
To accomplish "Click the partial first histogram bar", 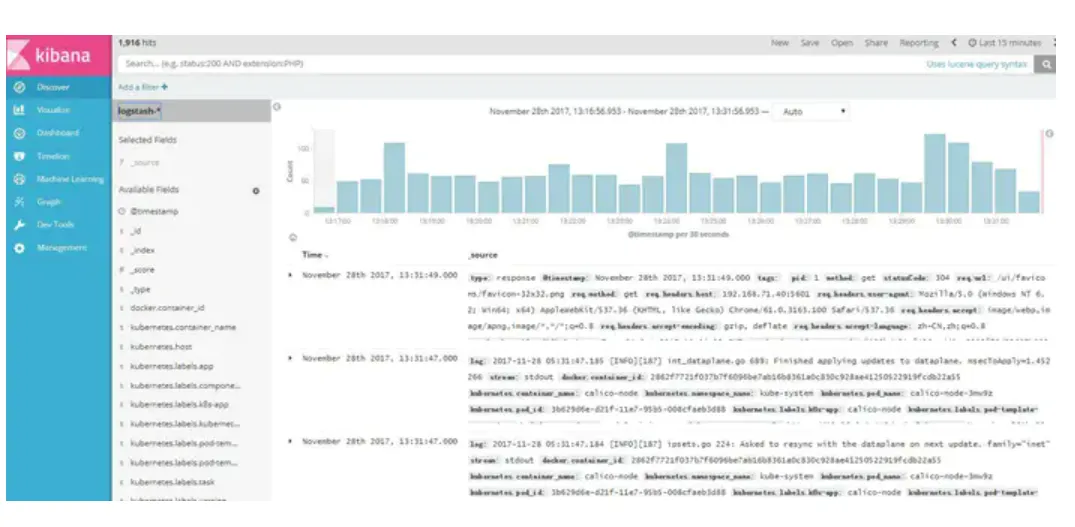I will (x=324, y=210).
